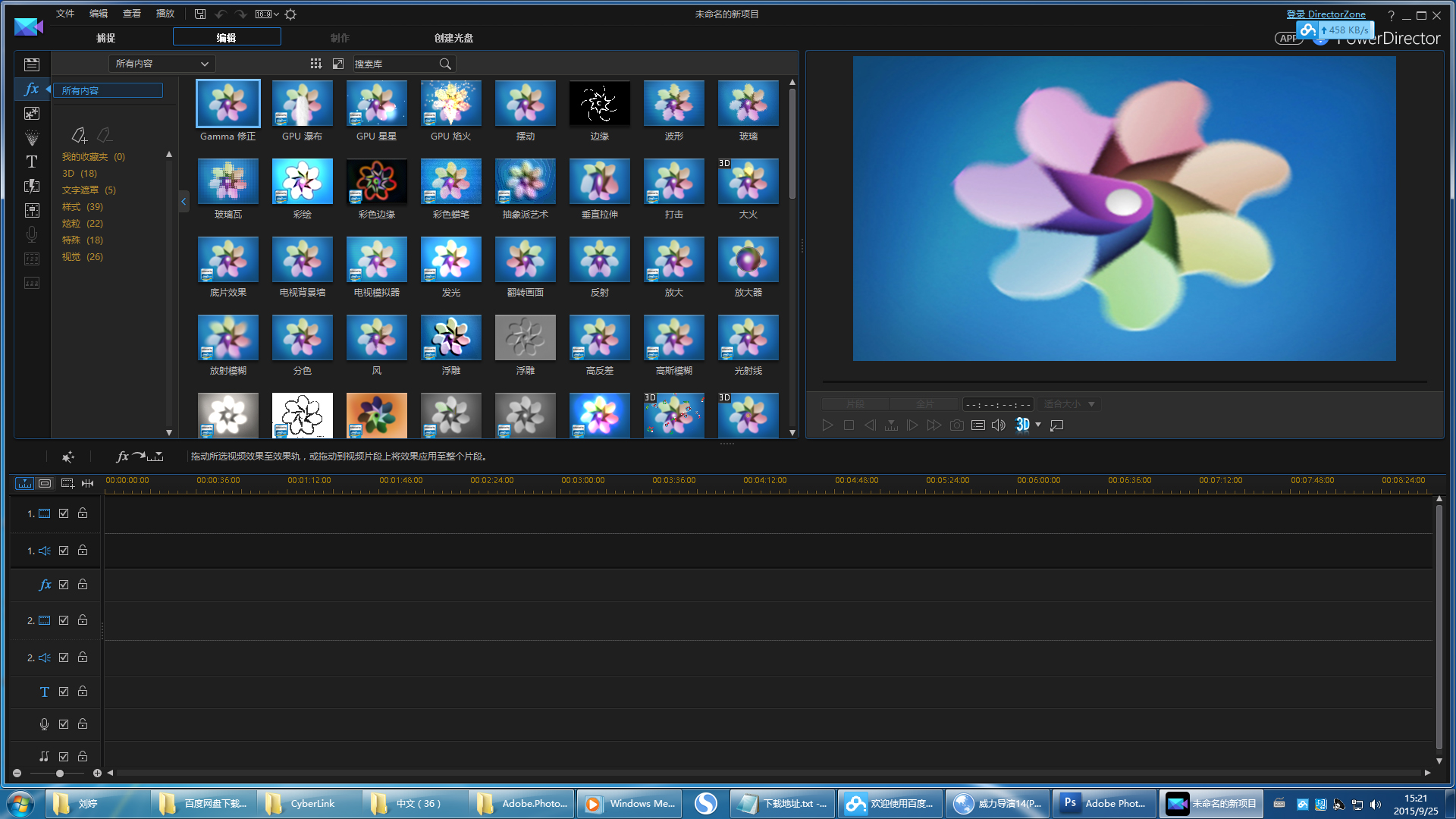This screenshot has height=819, width=1456.
Task: Open the 播放 menu
Action: (165, 14)
